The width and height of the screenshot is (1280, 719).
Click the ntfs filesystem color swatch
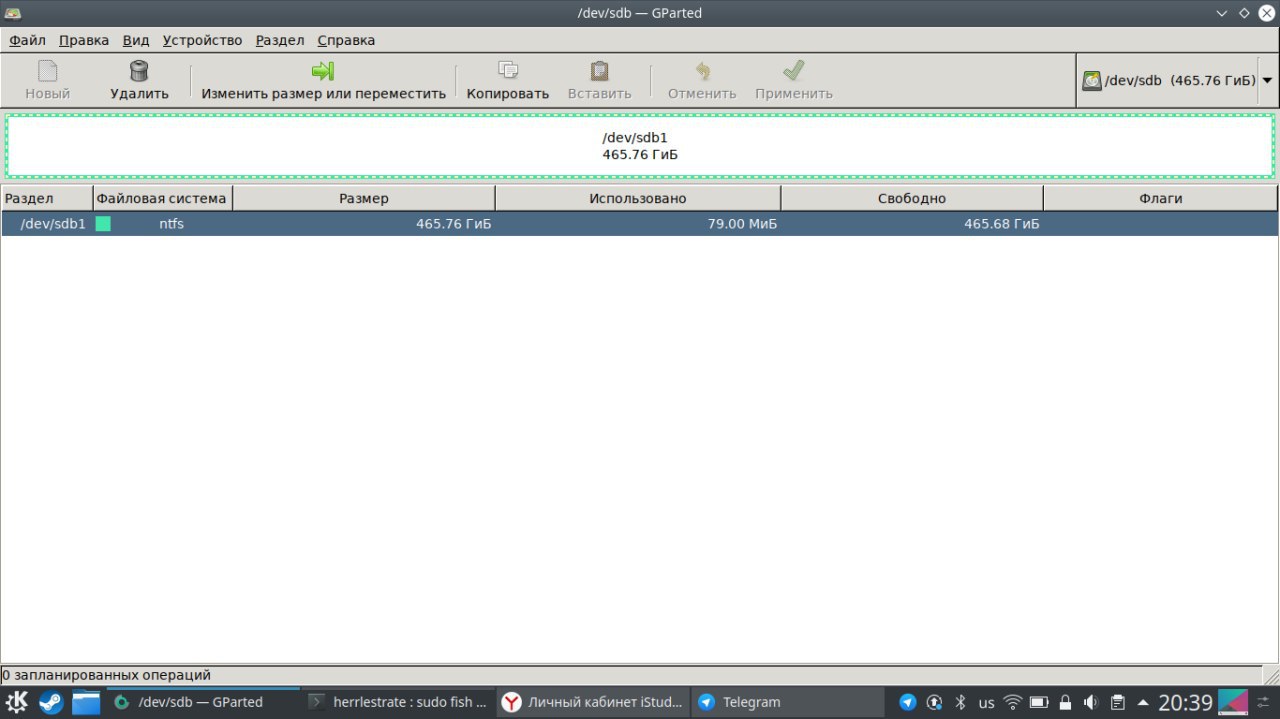click(x=103, y=224)
